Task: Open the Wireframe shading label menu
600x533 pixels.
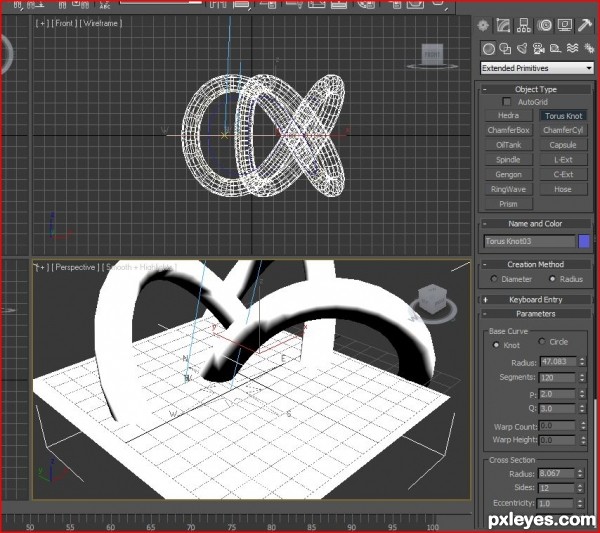Action: tap(101, 23)
